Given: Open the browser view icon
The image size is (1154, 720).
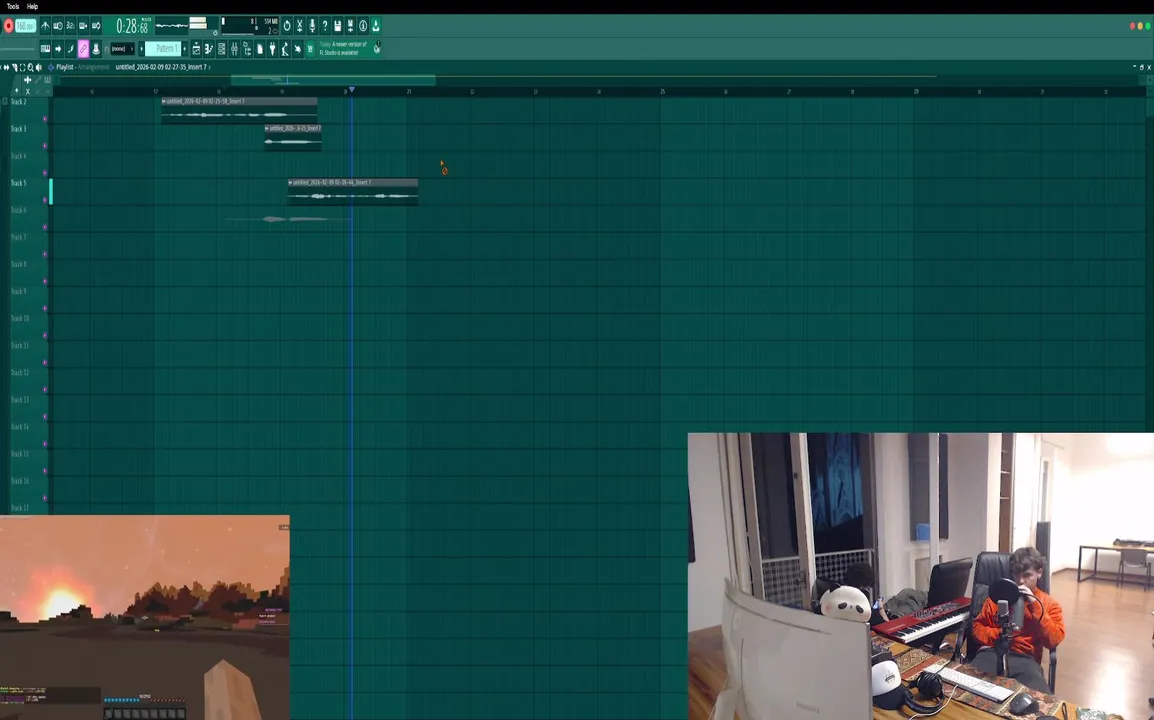Looking at the screenshot, I should click(x=247, y=49).
